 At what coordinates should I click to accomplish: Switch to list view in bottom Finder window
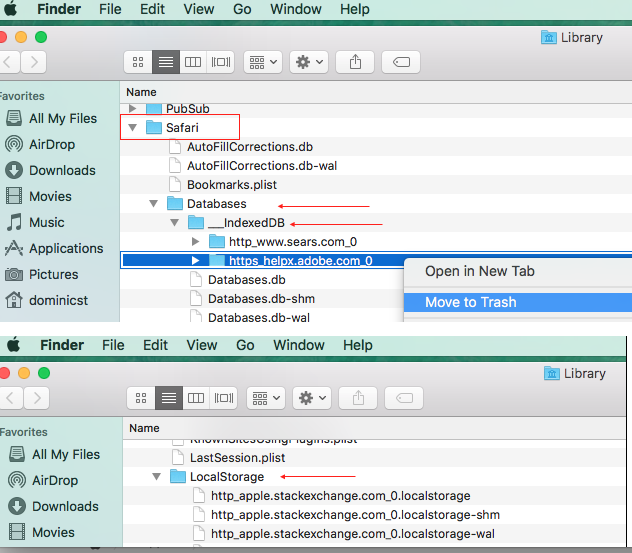click(x=169, y=398)
